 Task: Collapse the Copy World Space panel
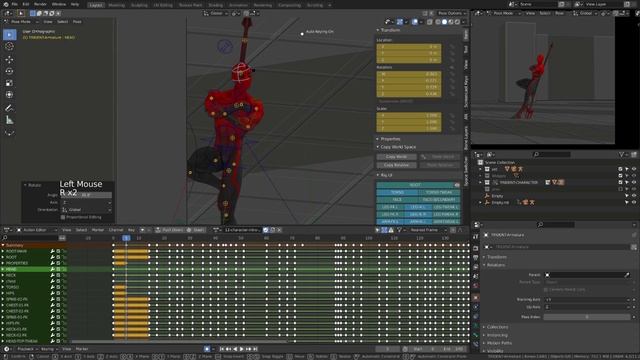[x=378, y=147]
